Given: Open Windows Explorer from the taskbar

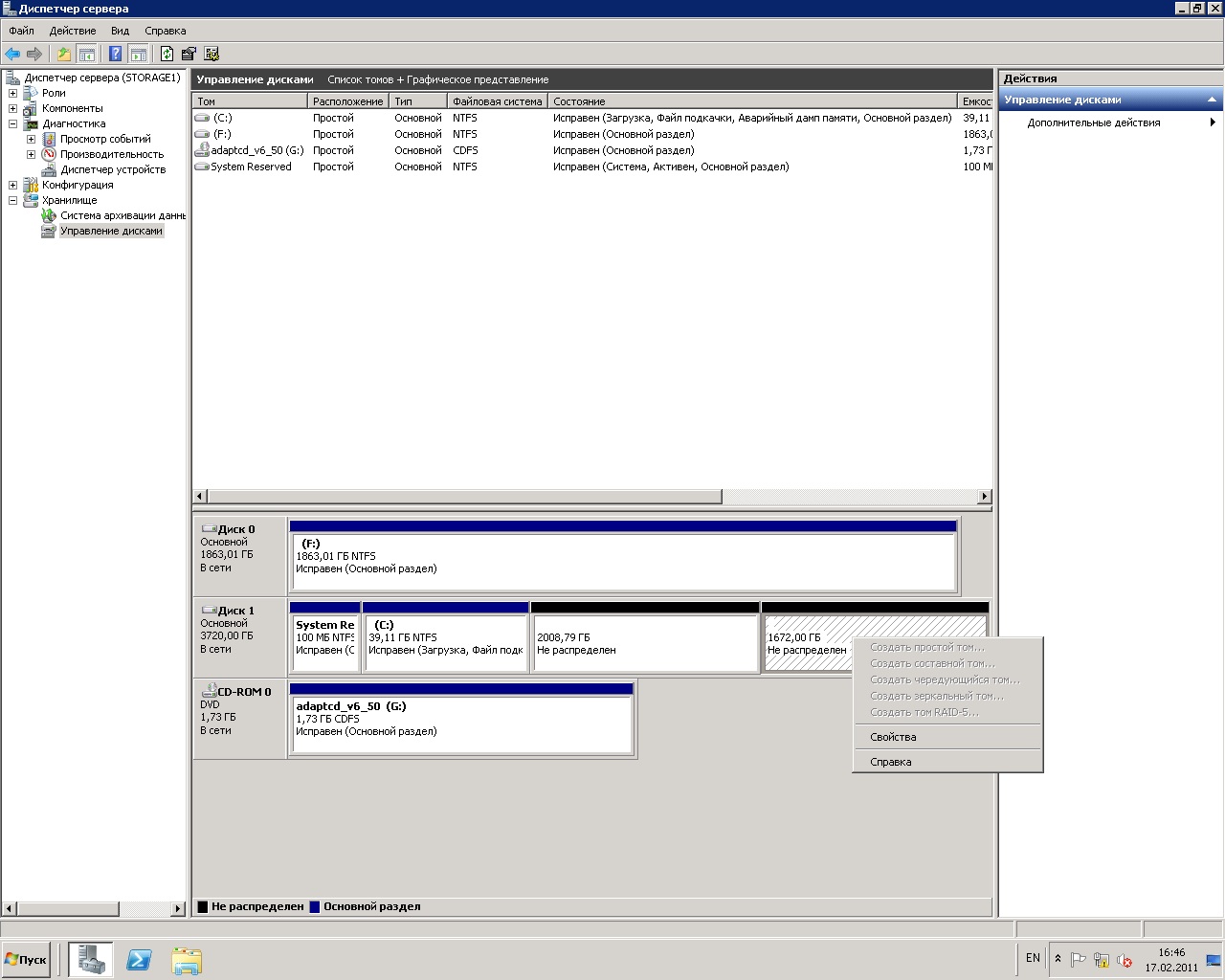Looking at the screenshot, I should [187, 959].
